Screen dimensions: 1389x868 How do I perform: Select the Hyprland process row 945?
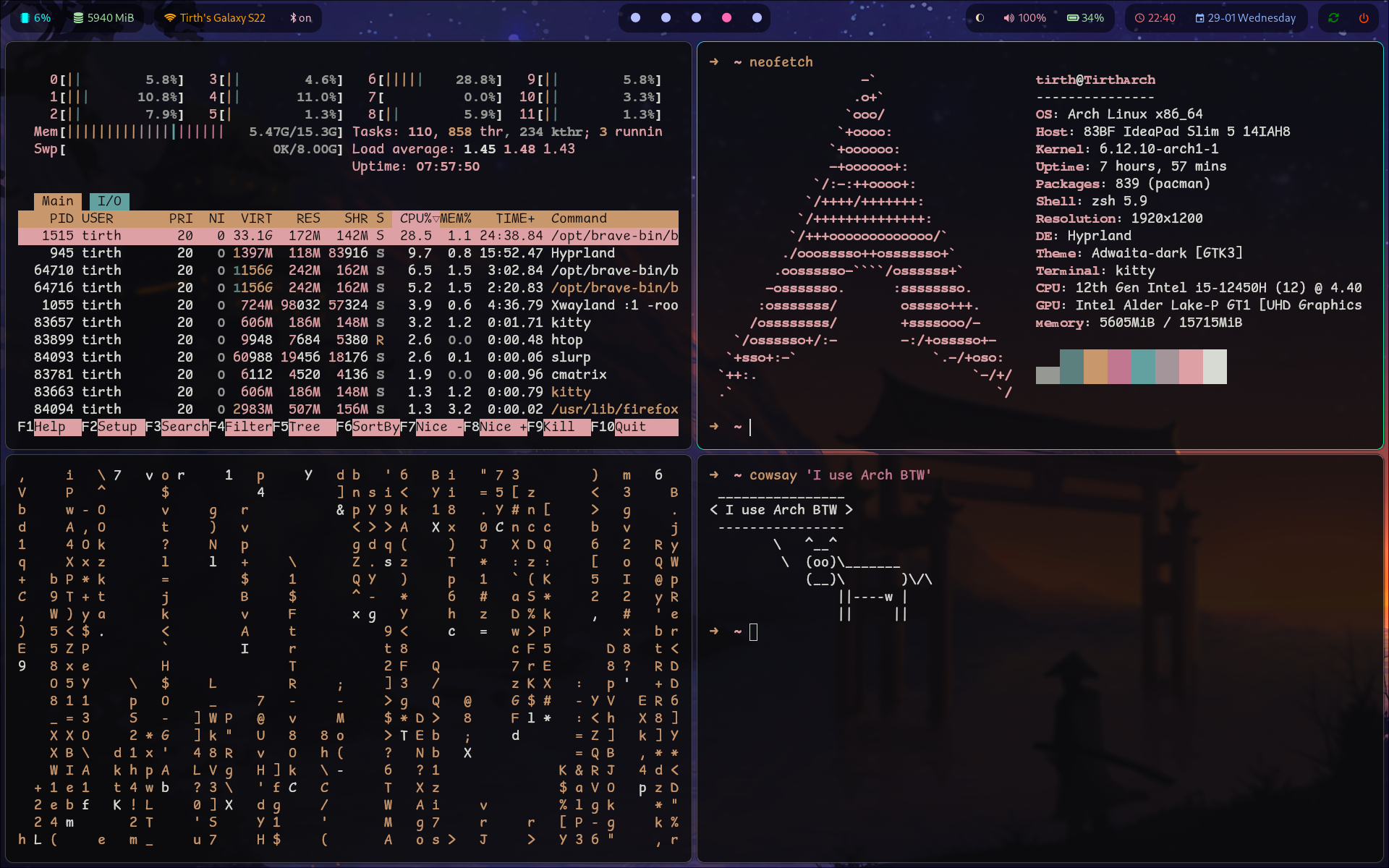pyautogui.click(x=348, y=253)
